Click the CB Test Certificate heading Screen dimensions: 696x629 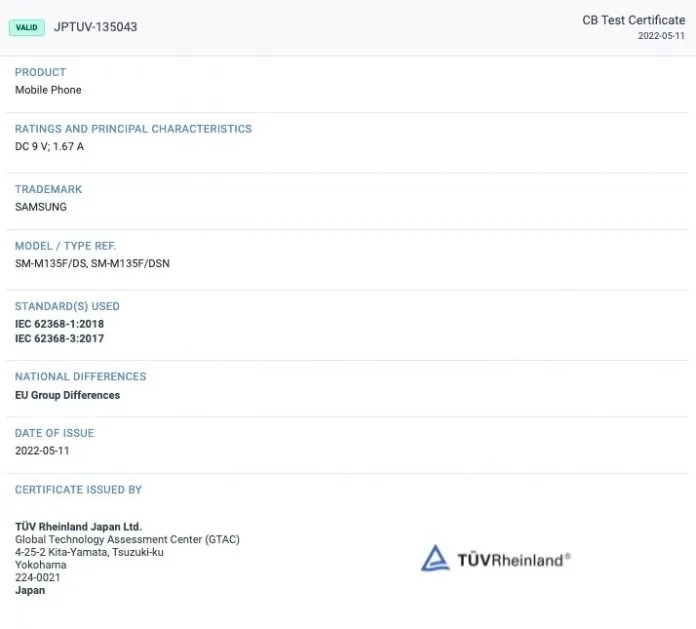tap(633, 20)
